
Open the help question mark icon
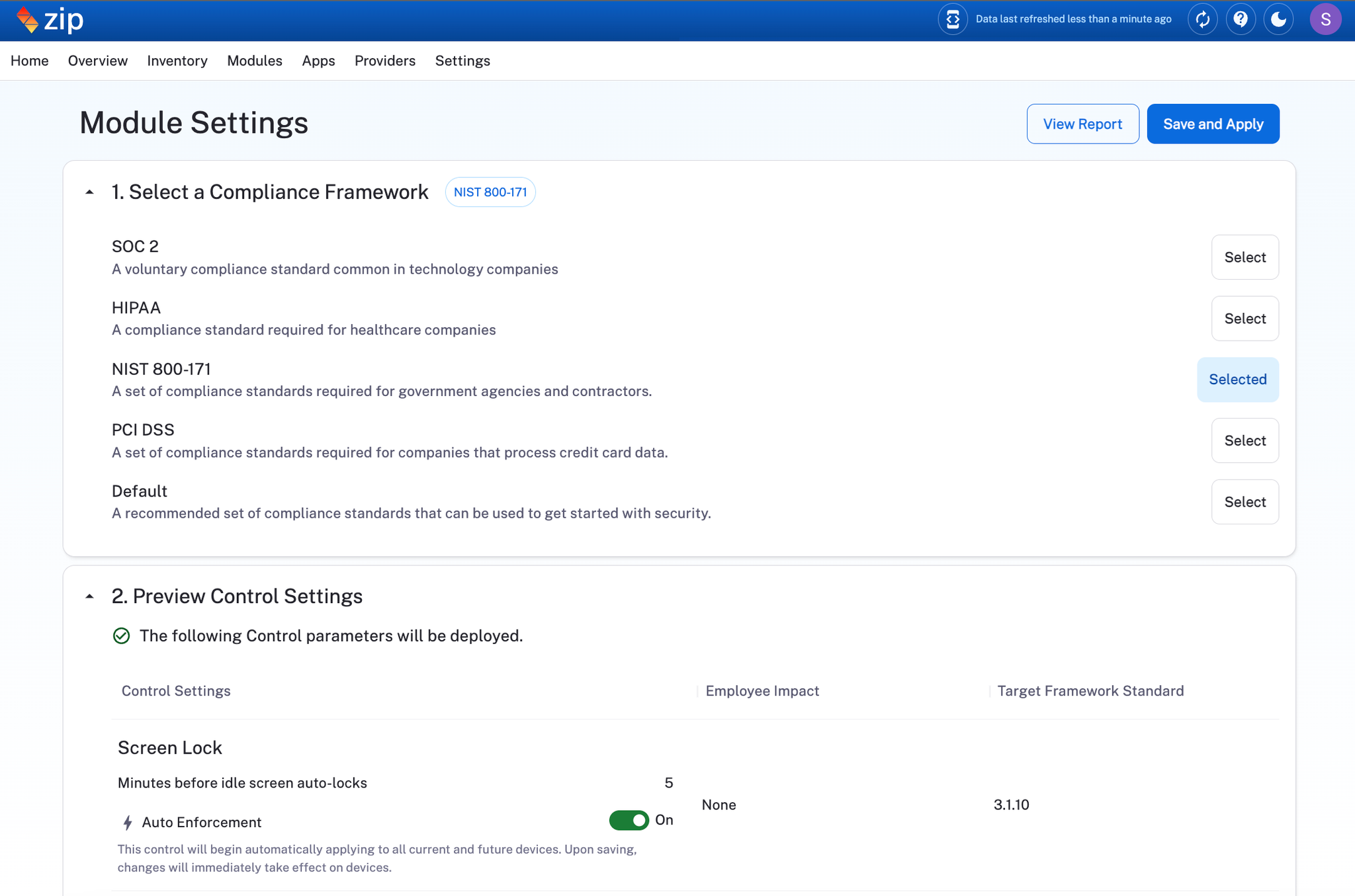coord(1241,19)
